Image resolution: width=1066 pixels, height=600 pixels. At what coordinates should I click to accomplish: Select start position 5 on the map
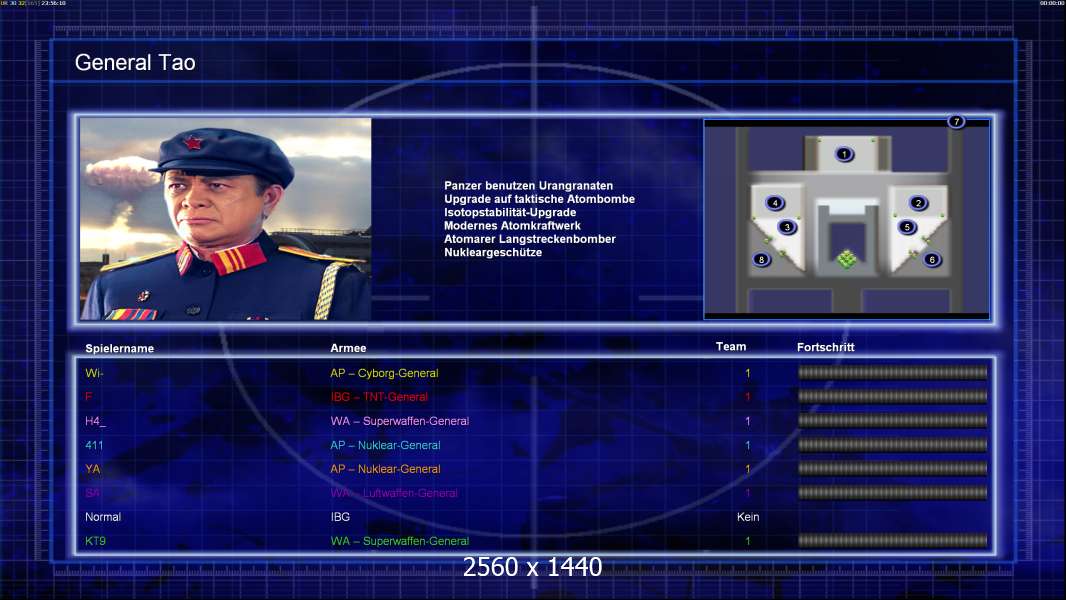tap(906, 227)
